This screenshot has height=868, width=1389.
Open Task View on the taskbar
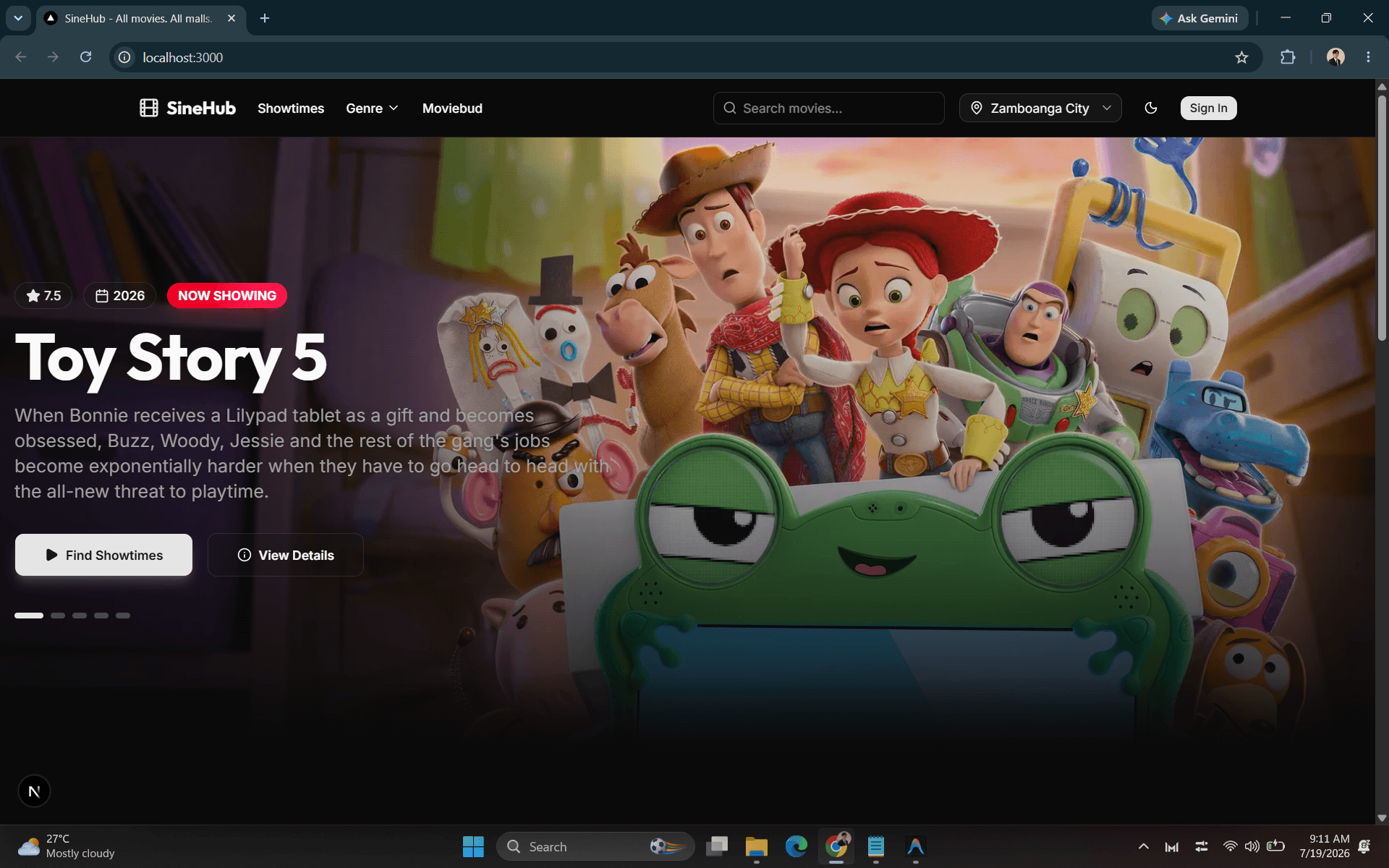pos(716,846)
